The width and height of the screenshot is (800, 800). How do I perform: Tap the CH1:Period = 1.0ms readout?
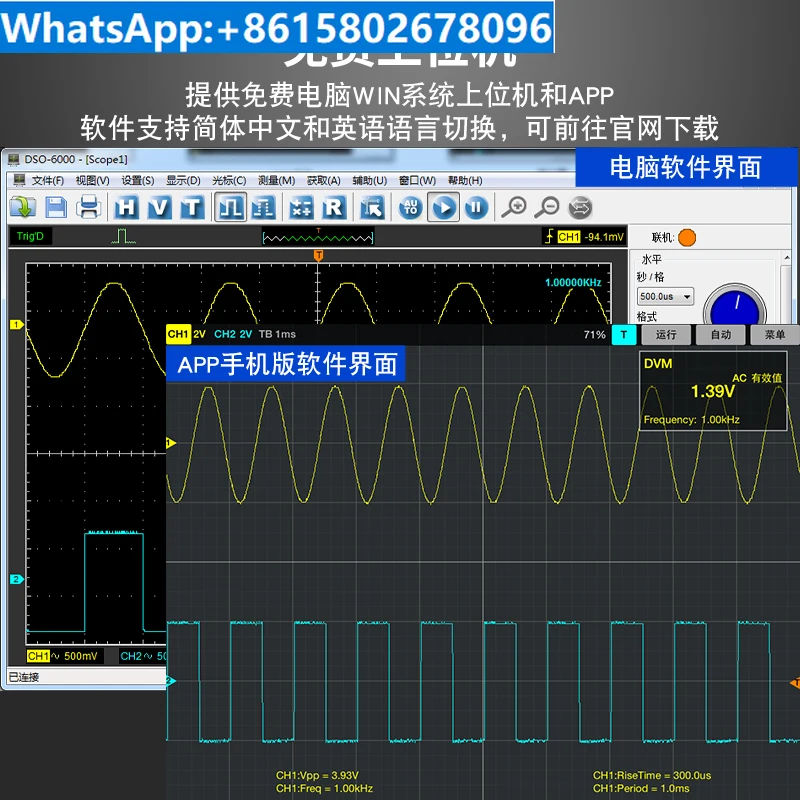(x=641, y=788)
